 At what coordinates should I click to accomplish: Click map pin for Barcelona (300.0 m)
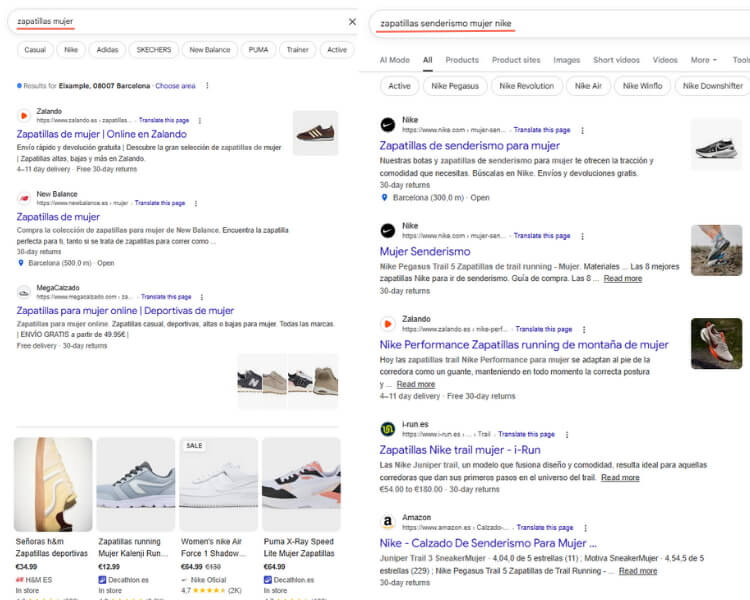pyautogui.click(x=384, y=198)
